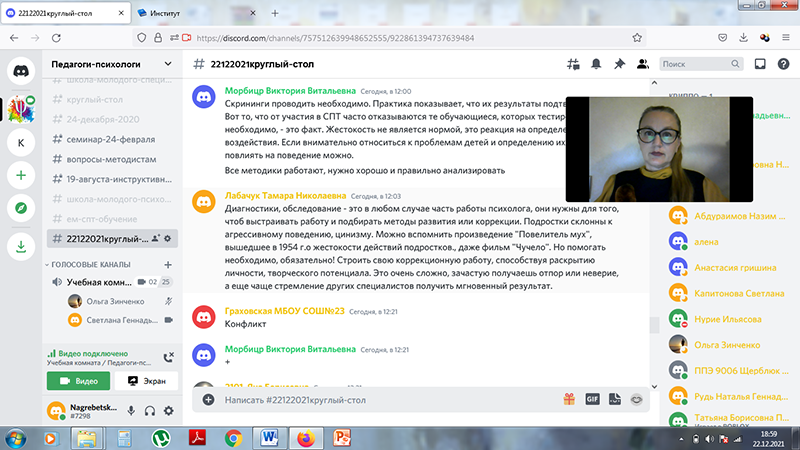Toggle member list icon
The width and height of the screenshot is (800, 450).
pos(643,64)
